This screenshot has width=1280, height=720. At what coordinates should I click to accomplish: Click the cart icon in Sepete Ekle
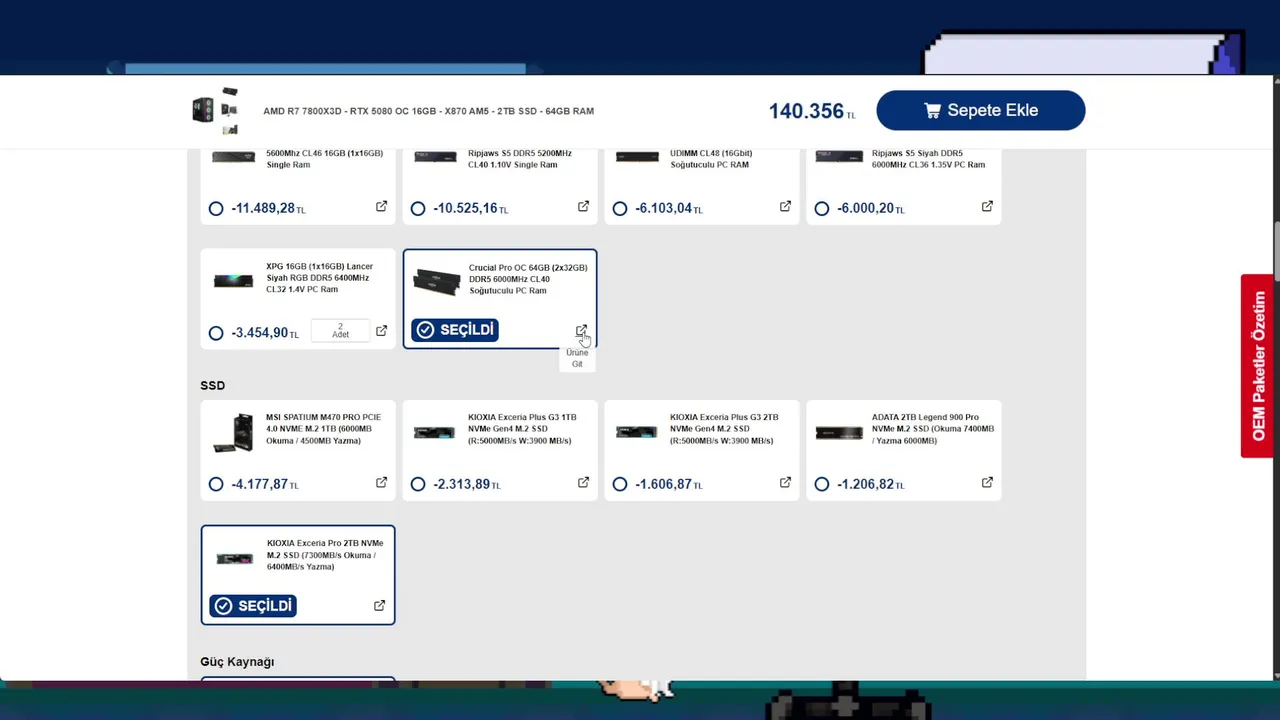tap(932, 110)
